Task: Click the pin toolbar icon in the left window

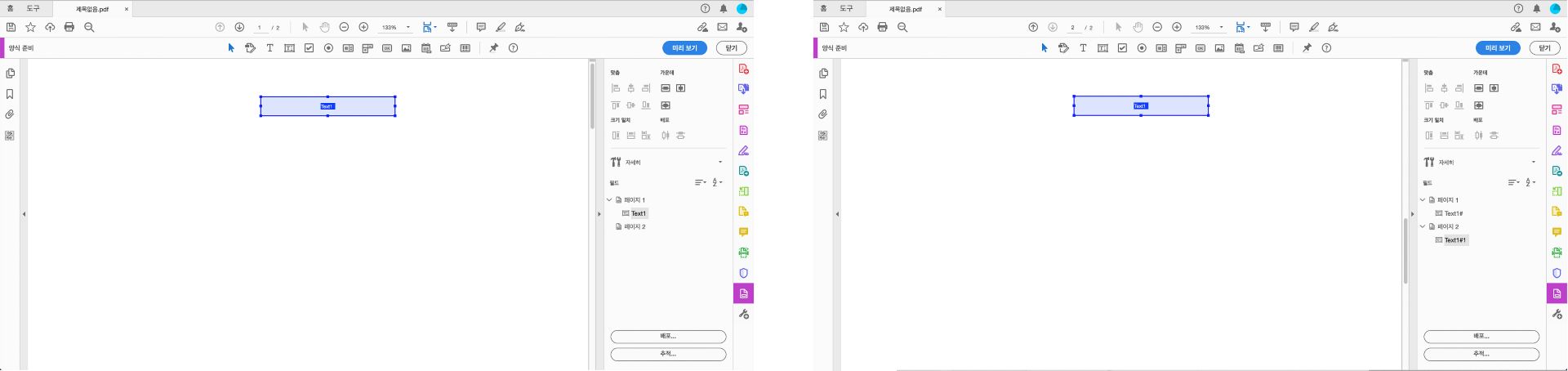Action: click(x=493, y=48)
